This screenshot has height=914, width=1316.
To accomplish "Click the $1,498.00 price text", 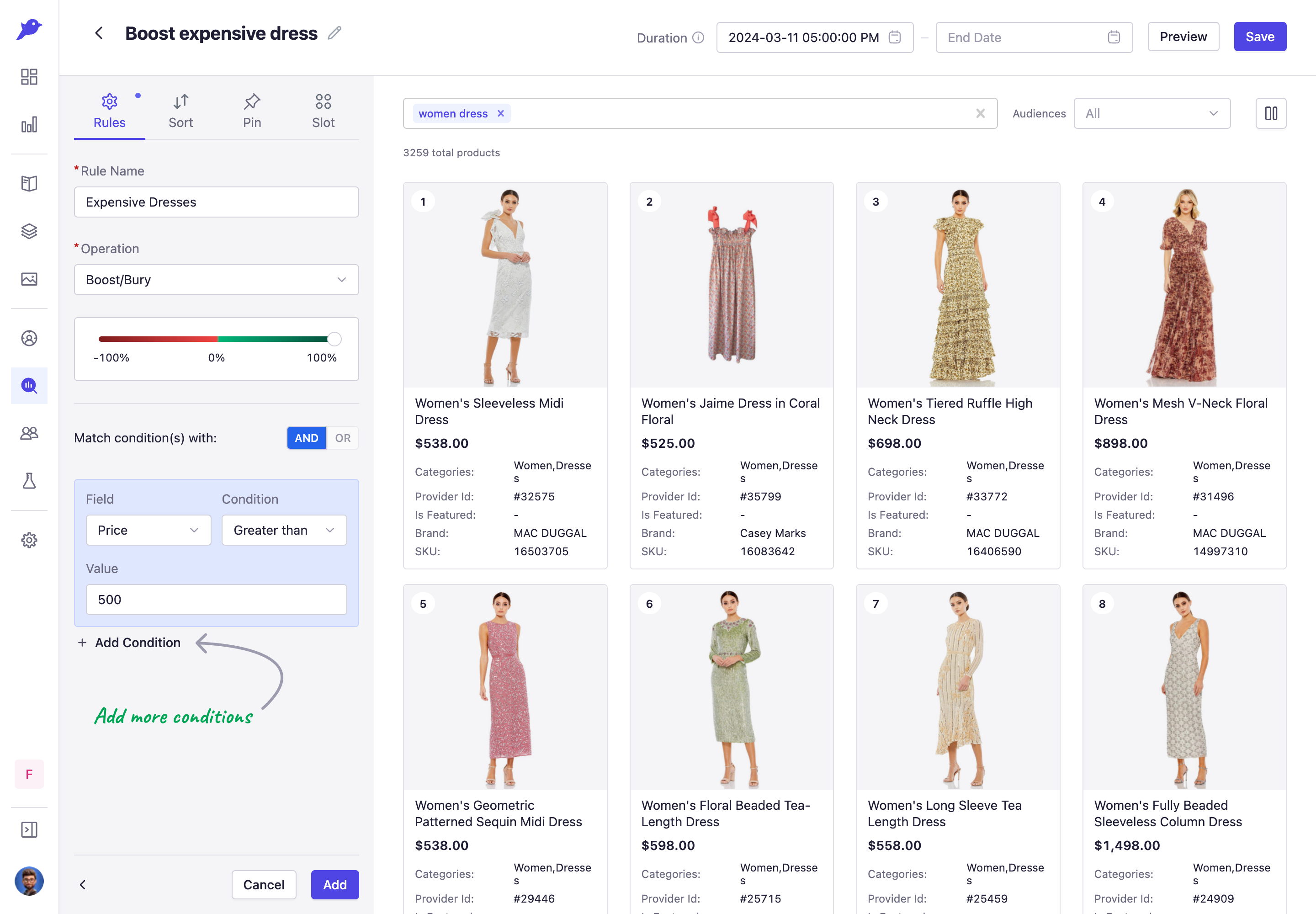I will (x=1127, y=845).
